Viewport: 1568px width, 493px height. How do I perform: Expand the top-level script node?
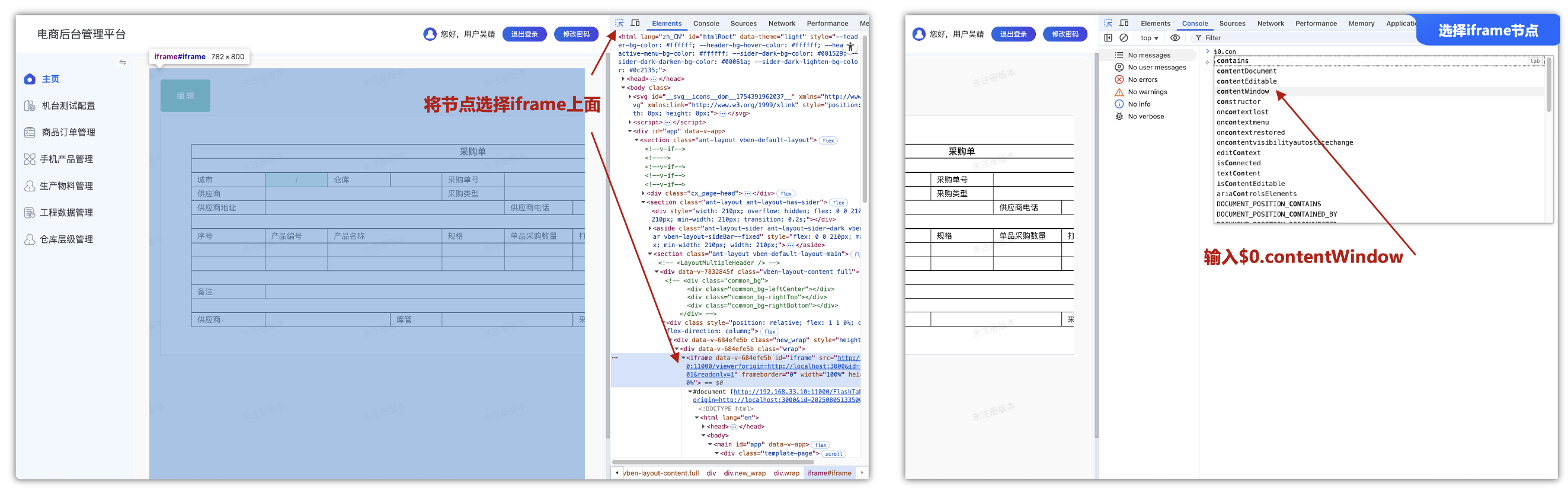[630, 122]
